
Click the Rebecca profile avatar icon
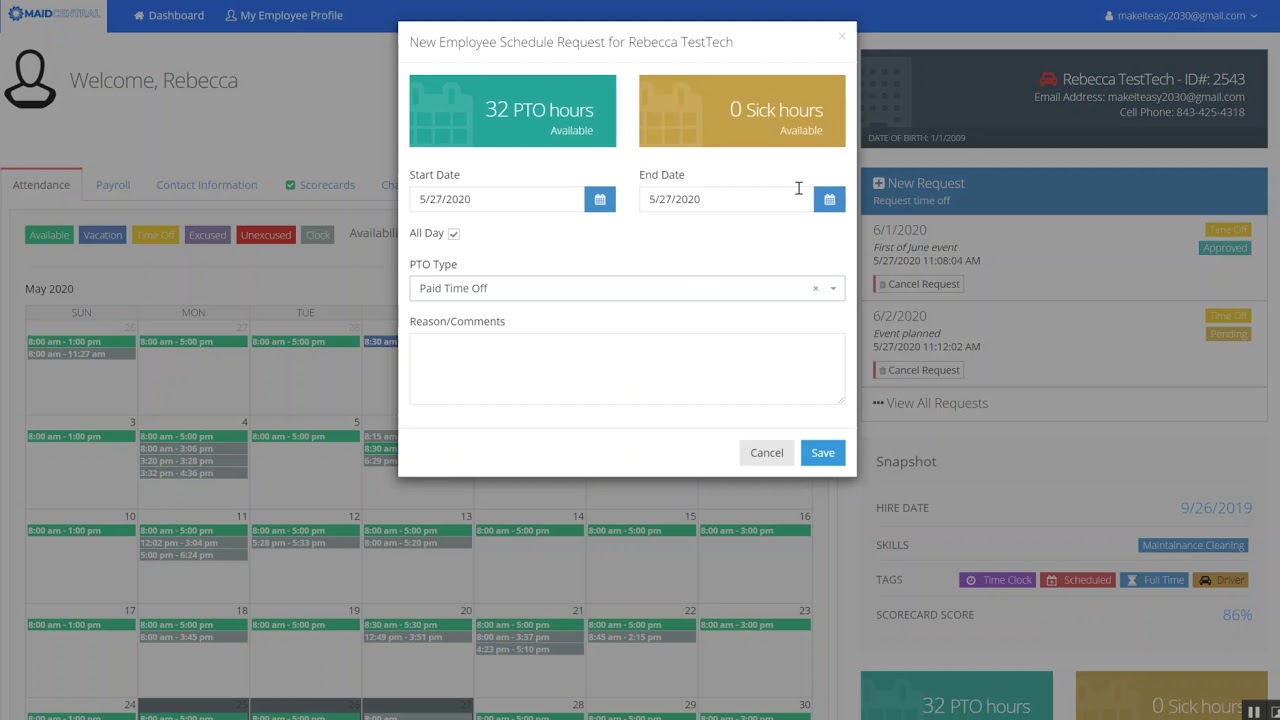[30, 80]
